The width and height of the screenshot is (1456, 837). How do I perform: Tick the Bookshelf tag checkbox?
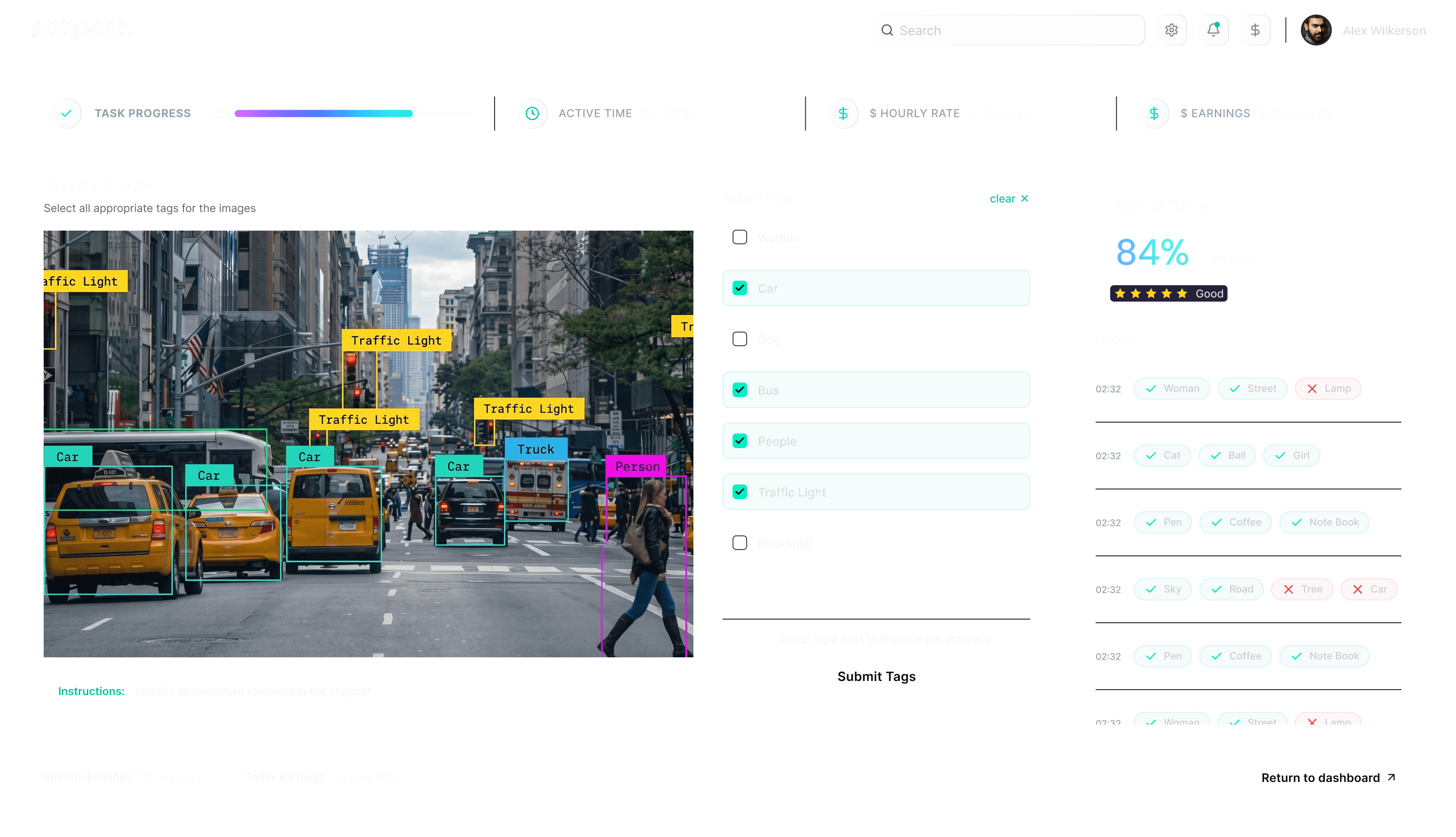(x=740, y=543)
